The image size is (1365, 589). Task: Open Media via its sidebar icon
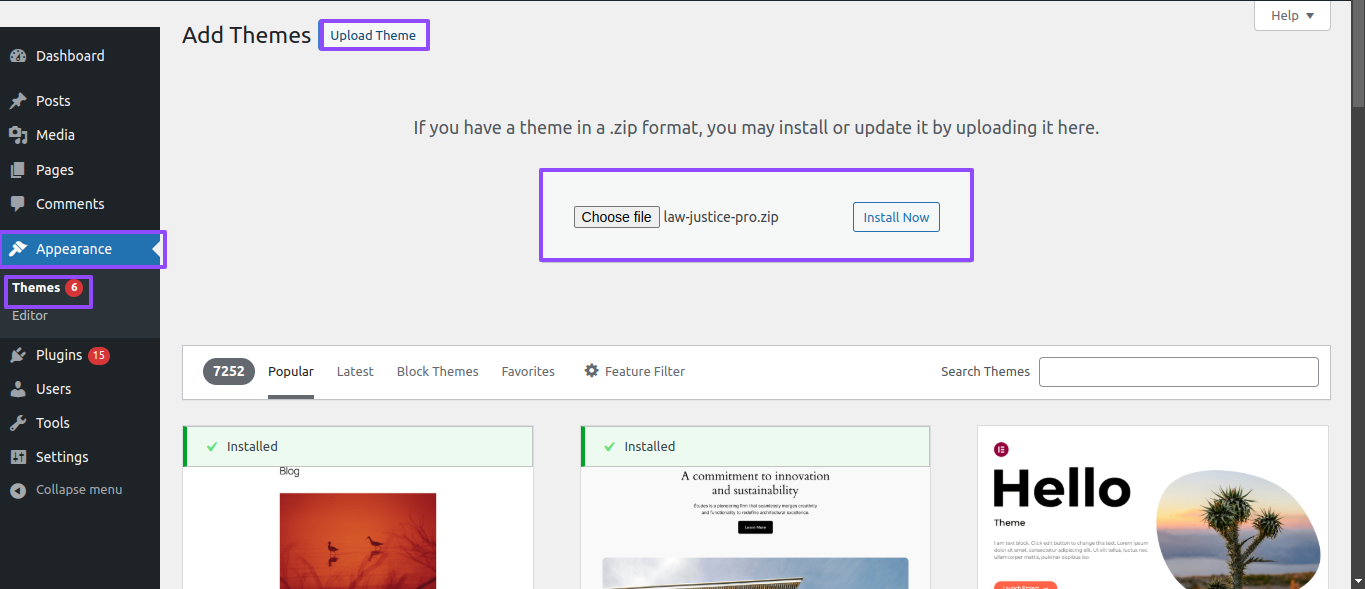tap(18, 135)
